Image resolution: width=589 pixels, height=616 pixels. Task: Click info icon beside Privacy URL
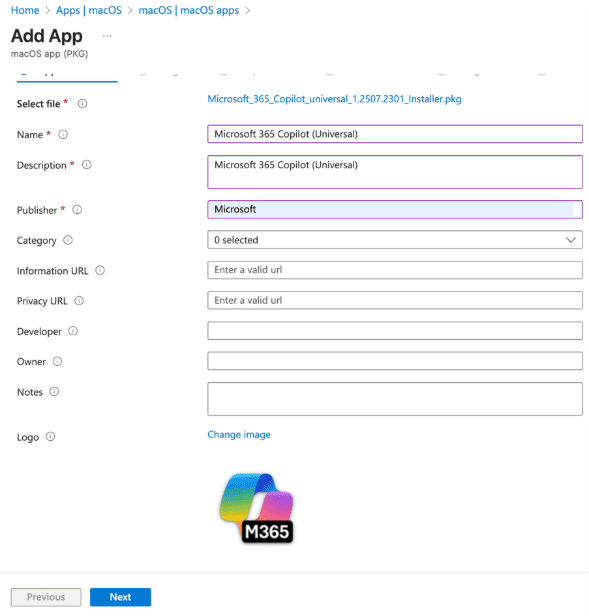point(79,301)
